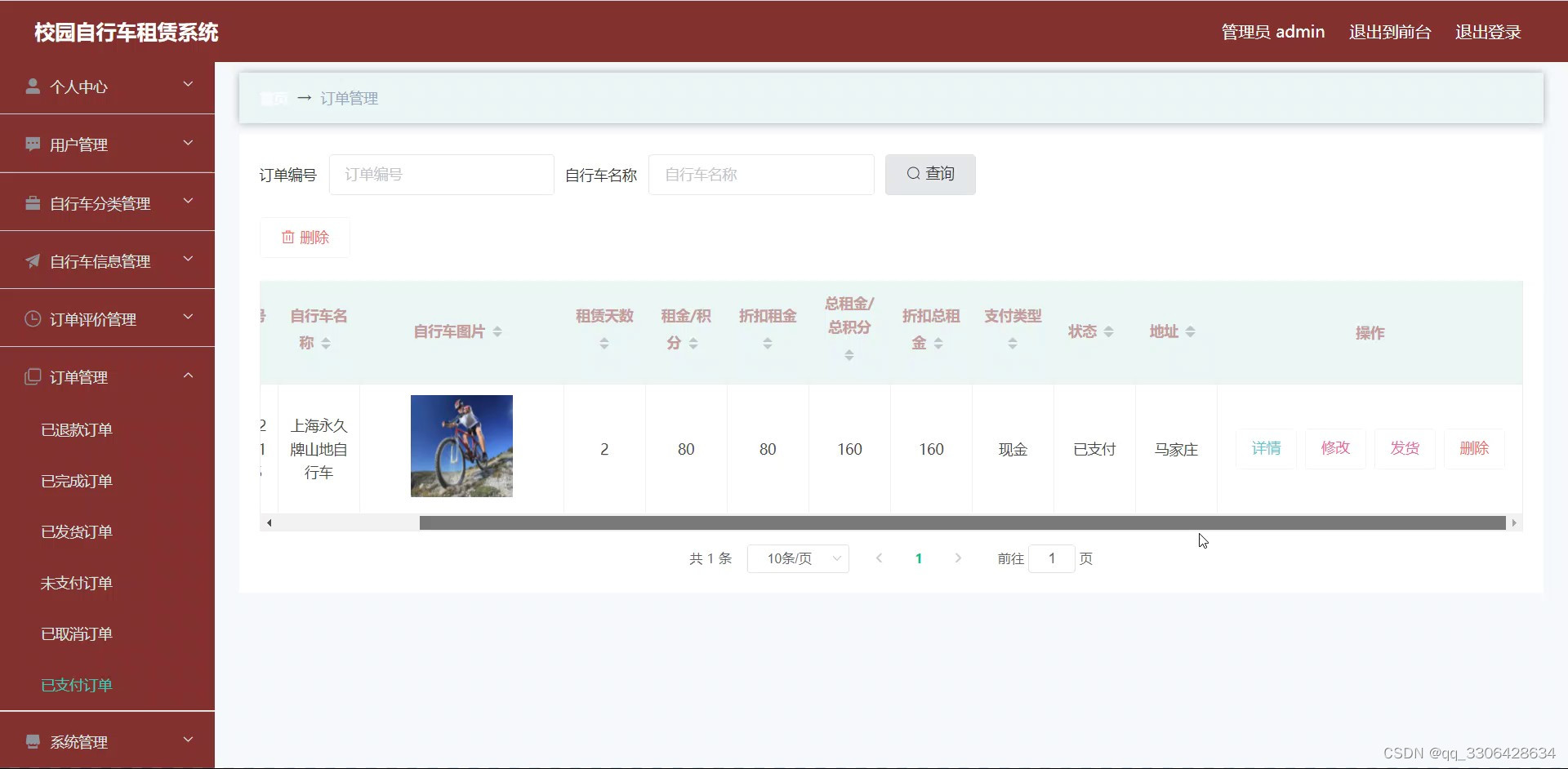Select the clock icon next to 订单评价管理
Screen dimensions: 1568x769
pos(31,318)
